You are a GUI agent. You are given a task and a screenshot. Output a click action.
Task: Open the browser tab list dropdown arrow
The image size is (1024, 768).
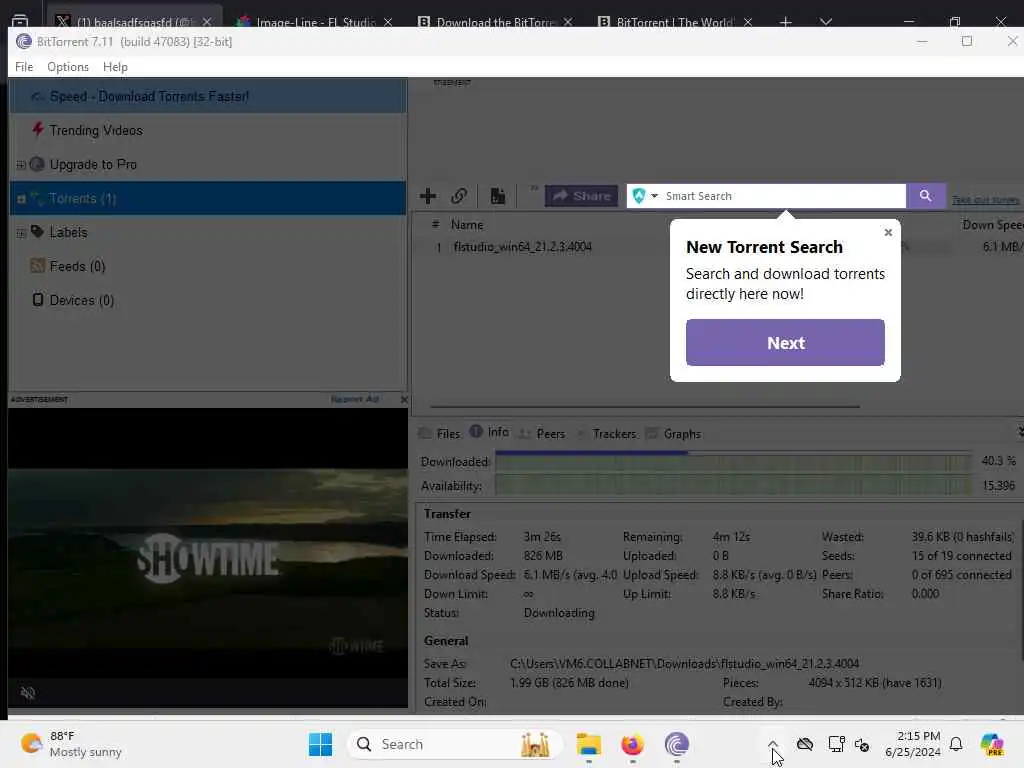[825, 22]
